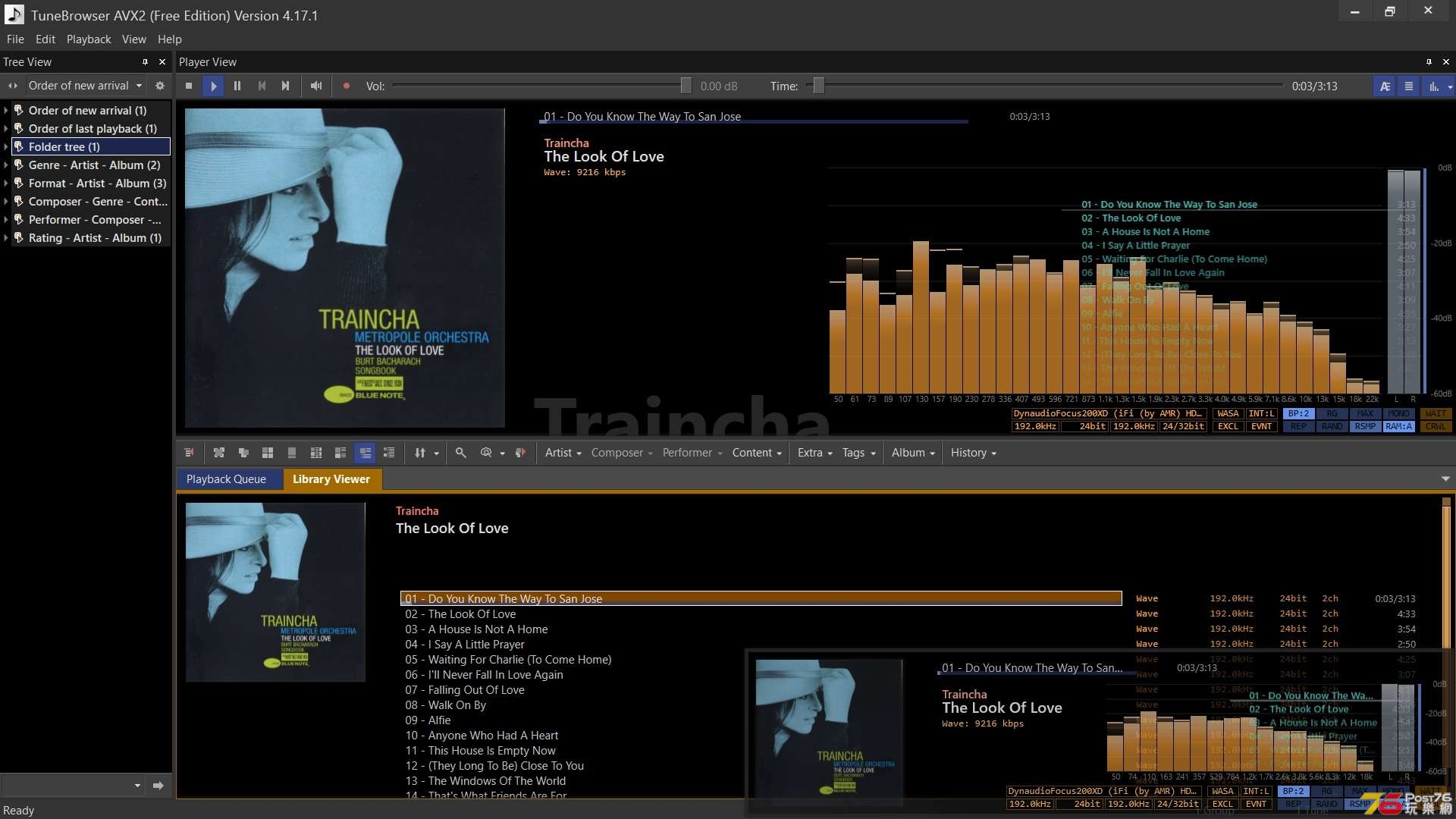This screenshot has width=1456, height=819.
Task: Select the four-tile grid view icon
Action: tap(268, 453)
